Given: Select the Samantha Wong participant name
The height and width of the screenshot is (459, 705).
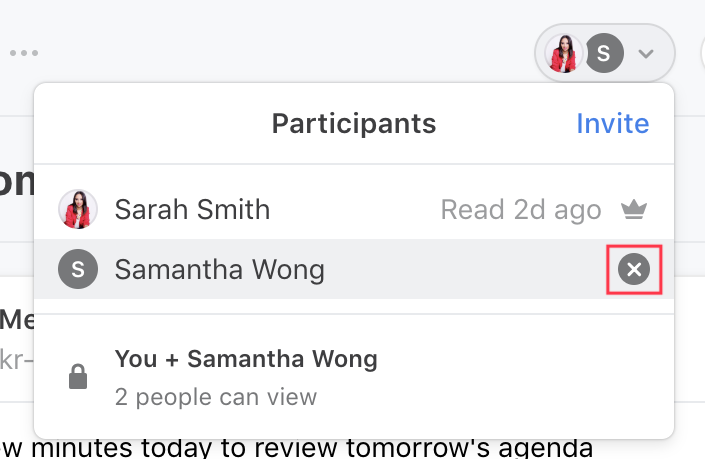Looking at the screenshot, I should [x=219, y=270].
